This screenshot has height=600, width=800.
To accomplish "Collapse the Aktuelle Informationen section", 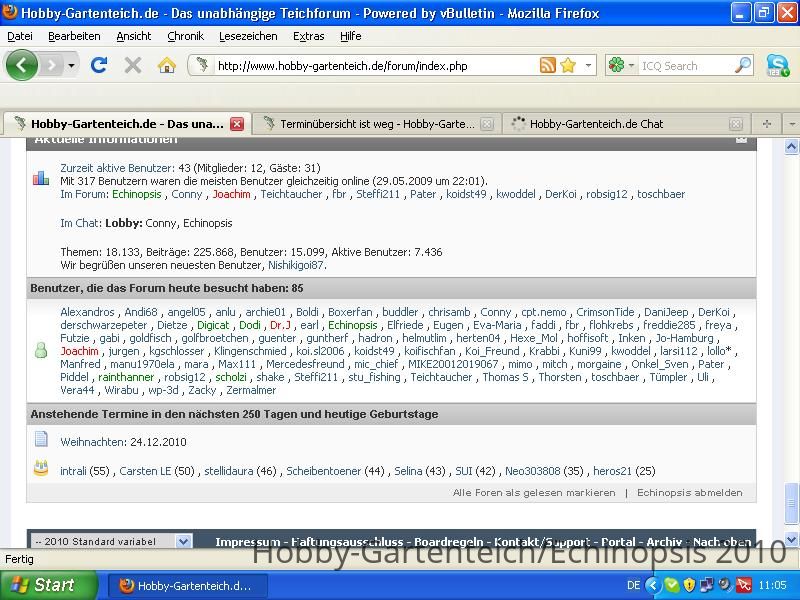I will coord(741,139).
